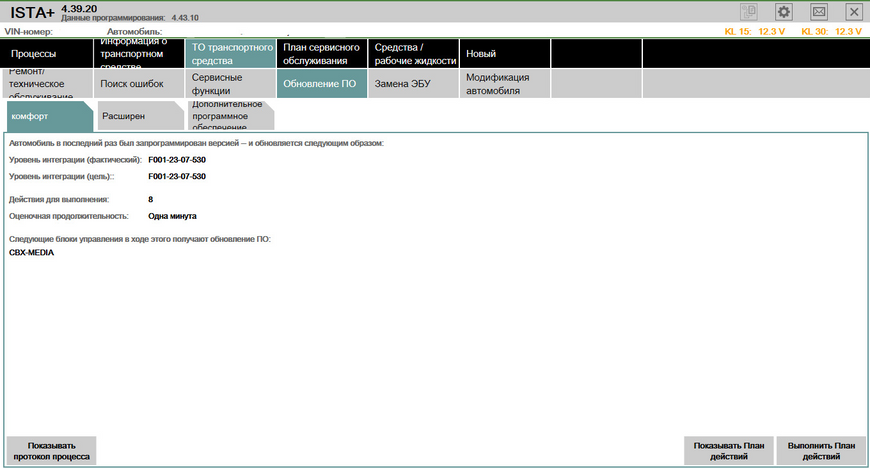
Task: Open Ремонт/техническое обслуживание sub-tab
Action: [x=47, y=84]
